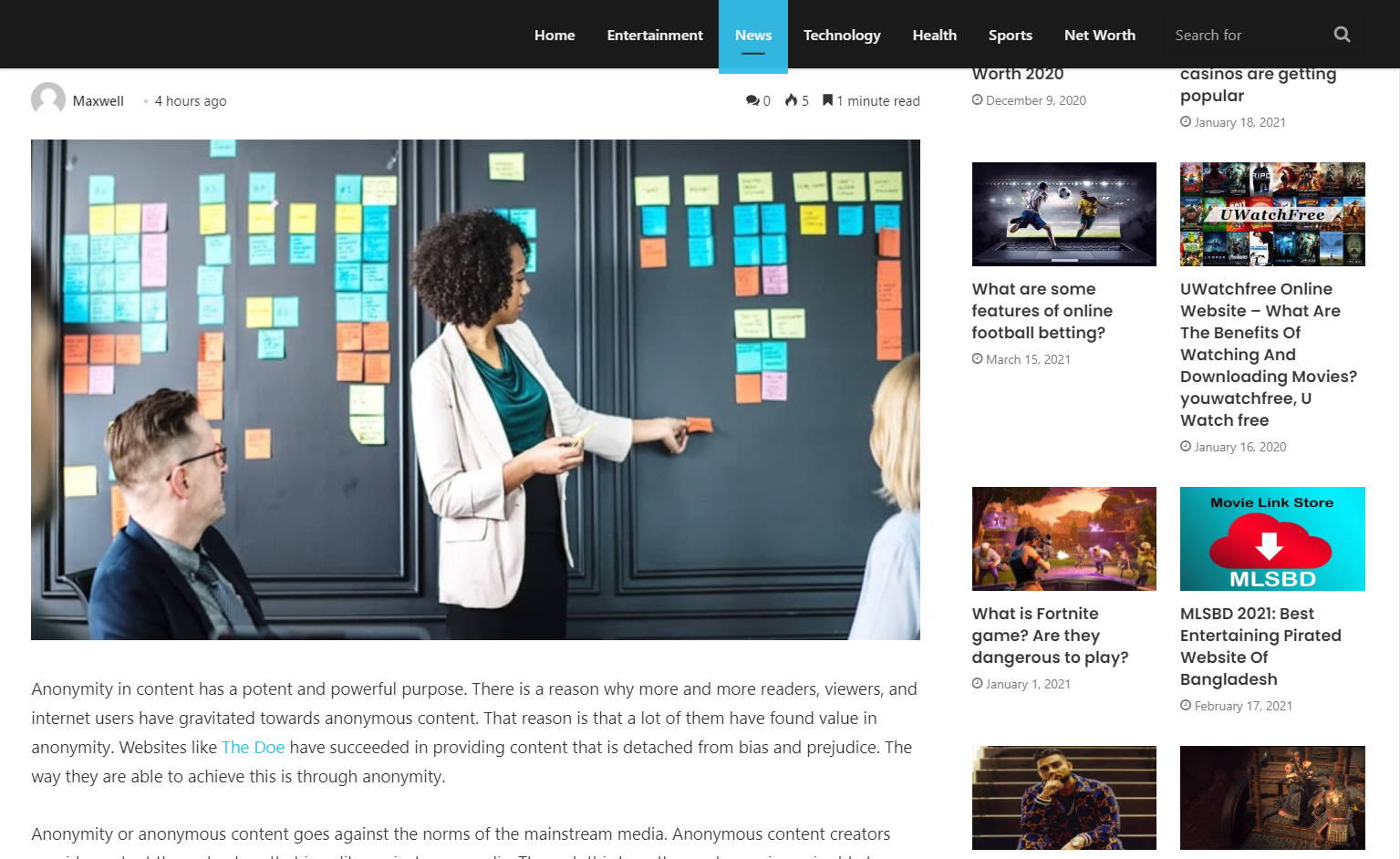Click the bookmark read-time icon
Image resolution: width=1400 pixels, height=859 pixels.
[827, 100]
